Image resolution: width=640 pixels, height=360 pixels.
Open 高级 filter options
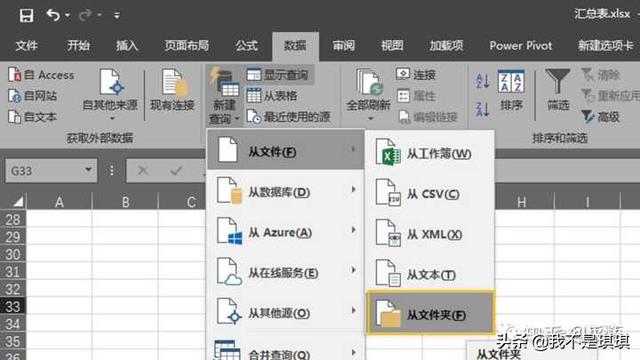click(x=601, y=117)
